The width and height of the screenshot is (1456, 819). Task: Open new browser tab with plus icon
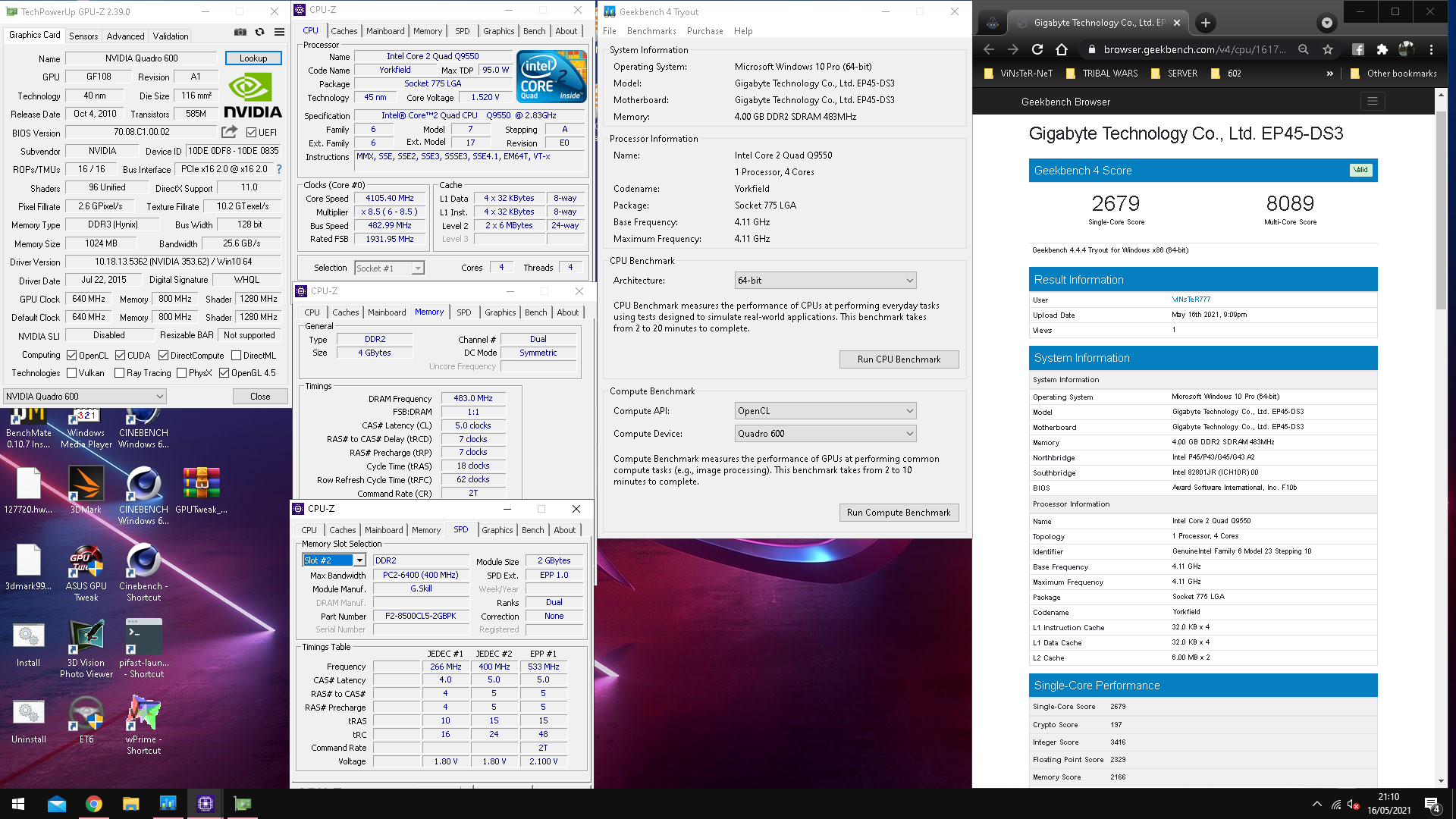click(1205, 23)
